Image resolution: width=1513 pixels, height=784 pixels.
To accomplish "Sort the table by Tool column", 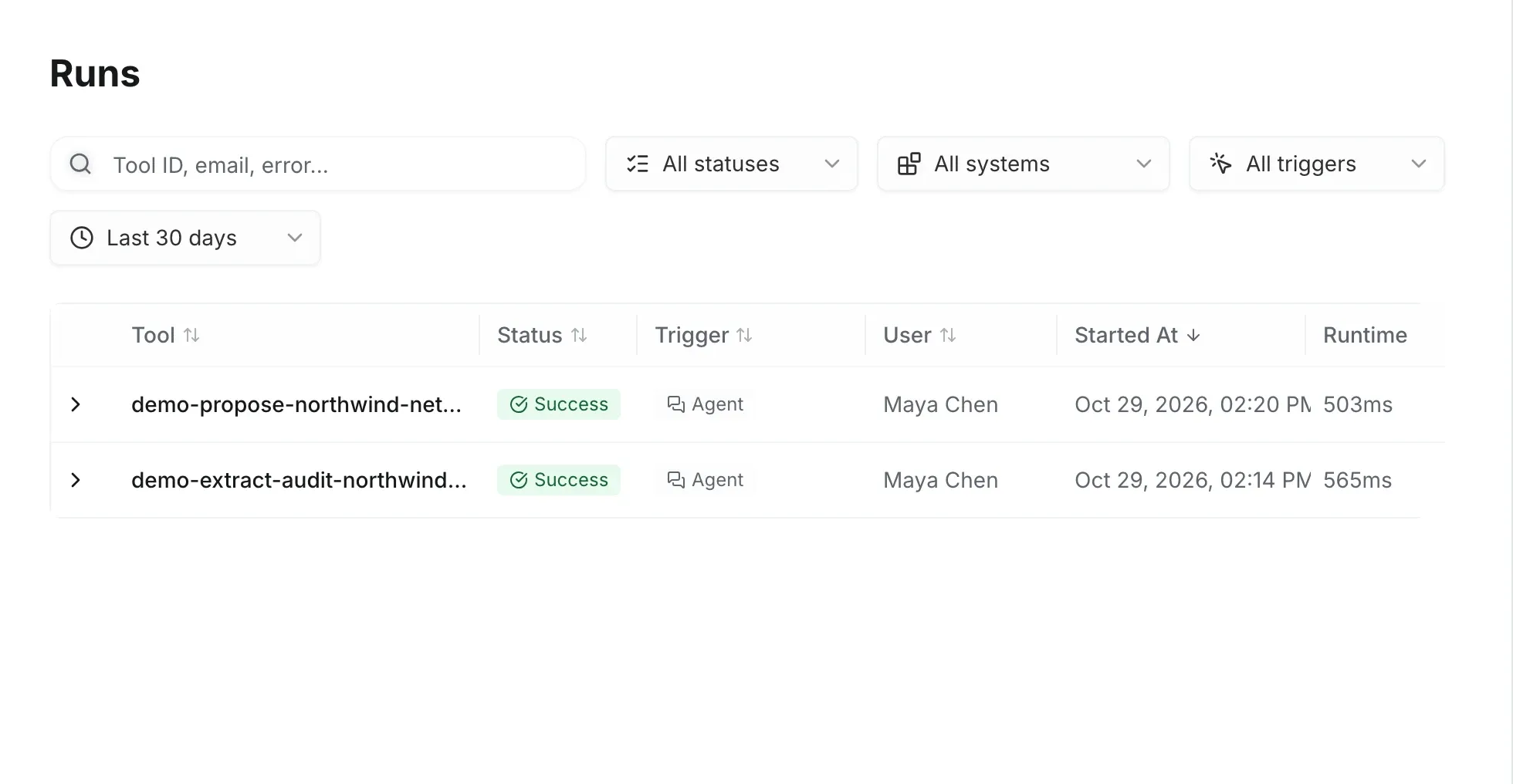I will (165, 335).
